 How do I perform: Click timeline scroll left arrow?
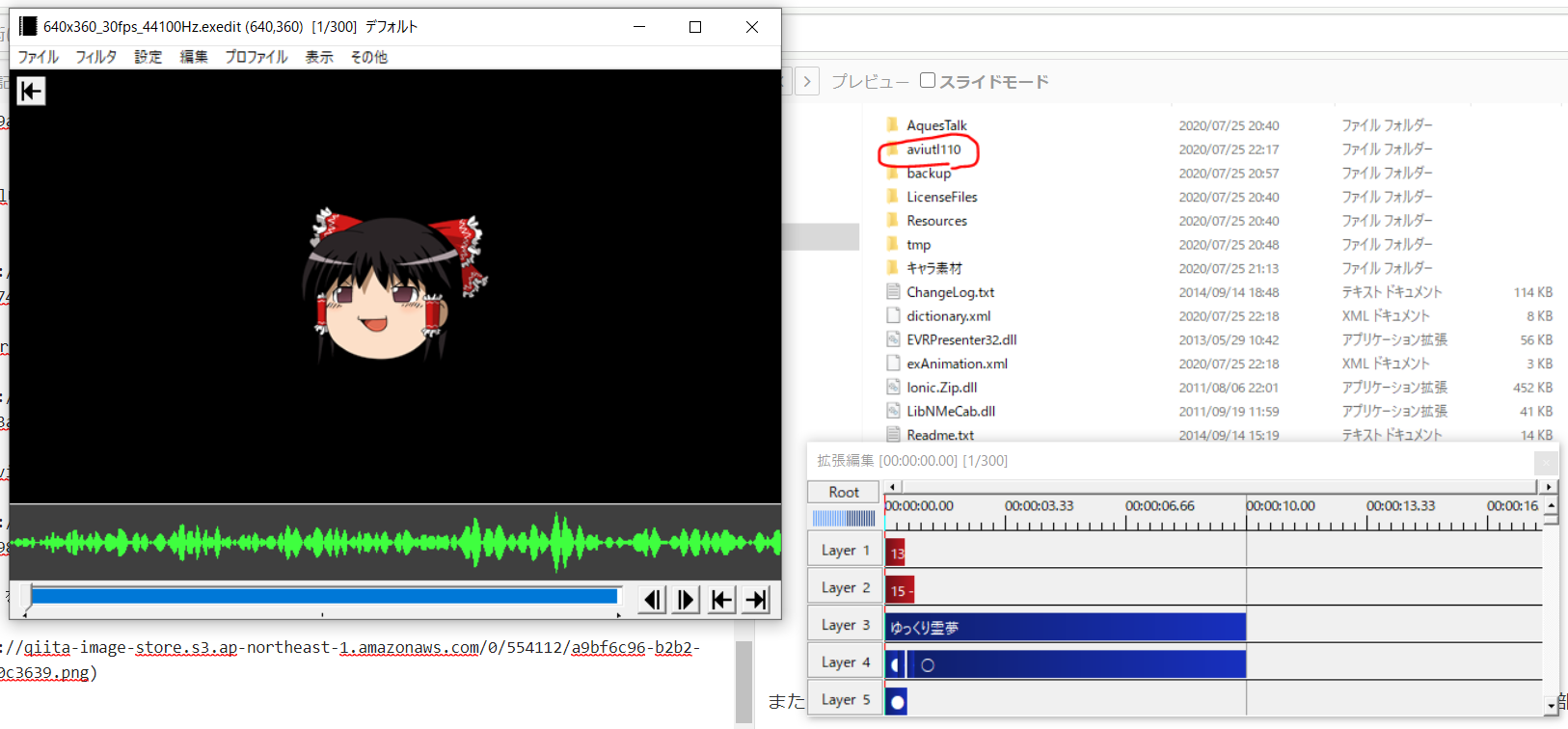[892, 486]
